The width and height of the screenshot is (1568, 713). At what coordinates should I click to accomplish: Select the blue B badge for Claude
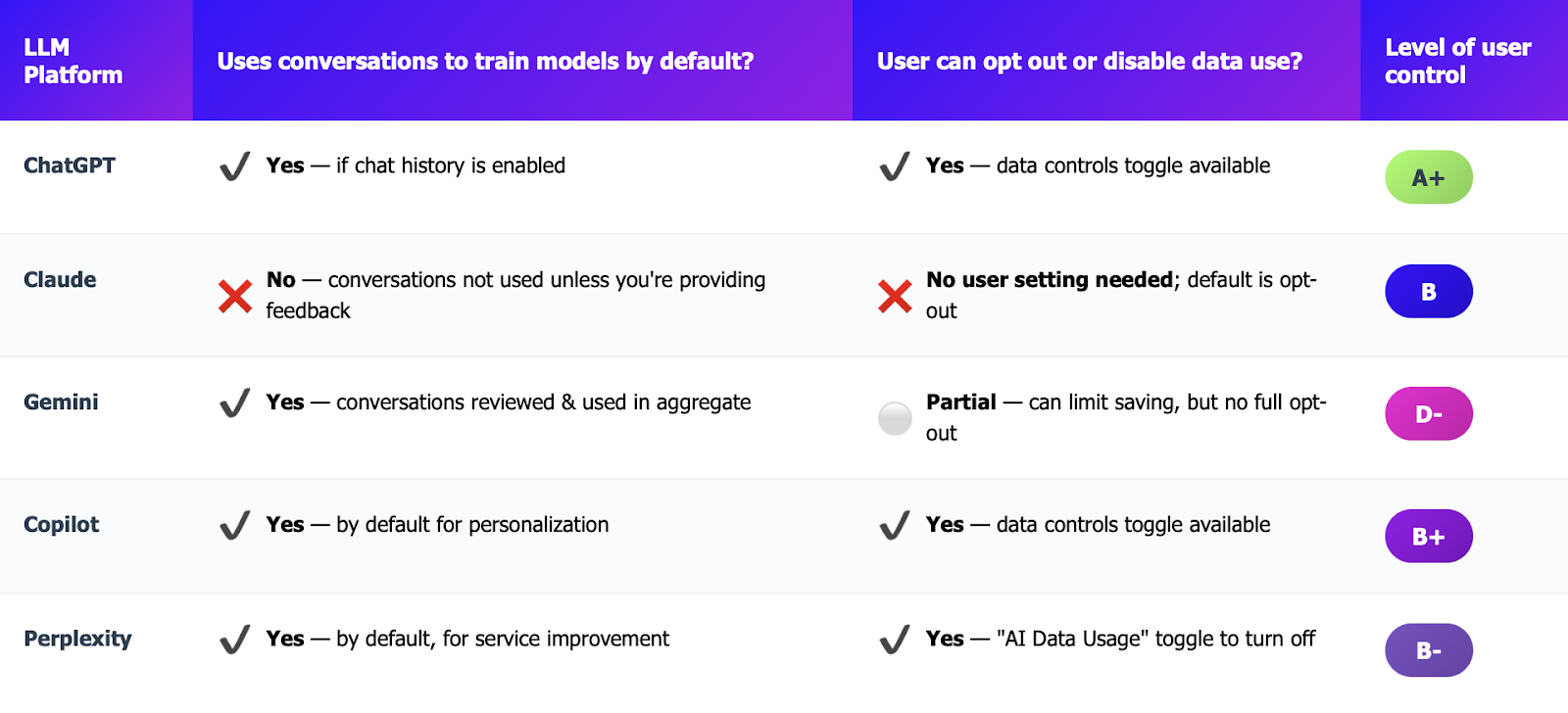point(1429,291)
